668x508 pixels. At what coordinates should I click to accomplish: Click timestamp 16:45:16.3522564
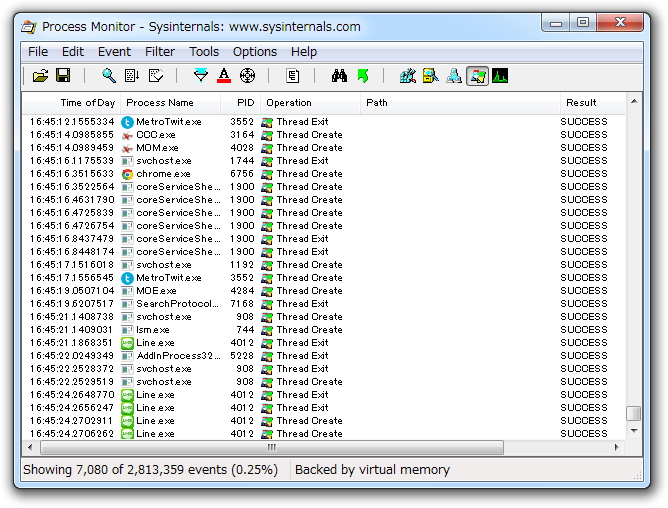(x=72, y=187)
